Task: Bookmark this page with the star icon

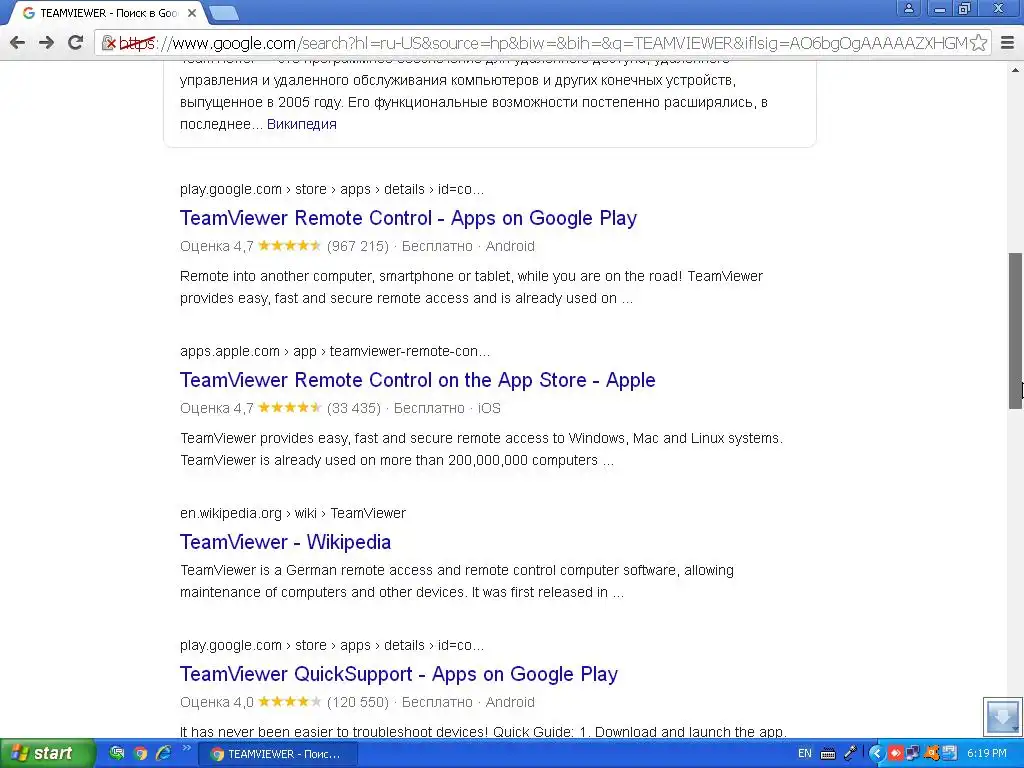Action: click(x=978, y=43)
